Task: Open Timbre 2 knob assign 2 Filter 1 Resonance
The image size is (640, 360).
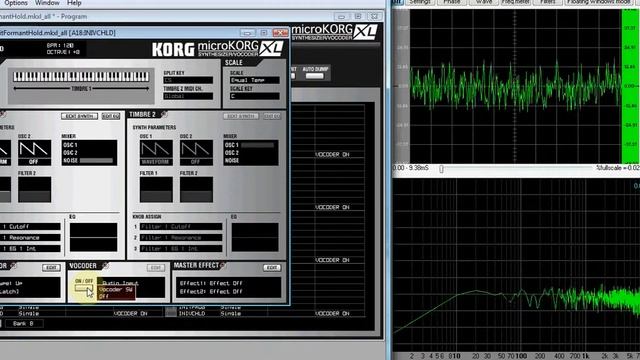Action: (181, 238)
